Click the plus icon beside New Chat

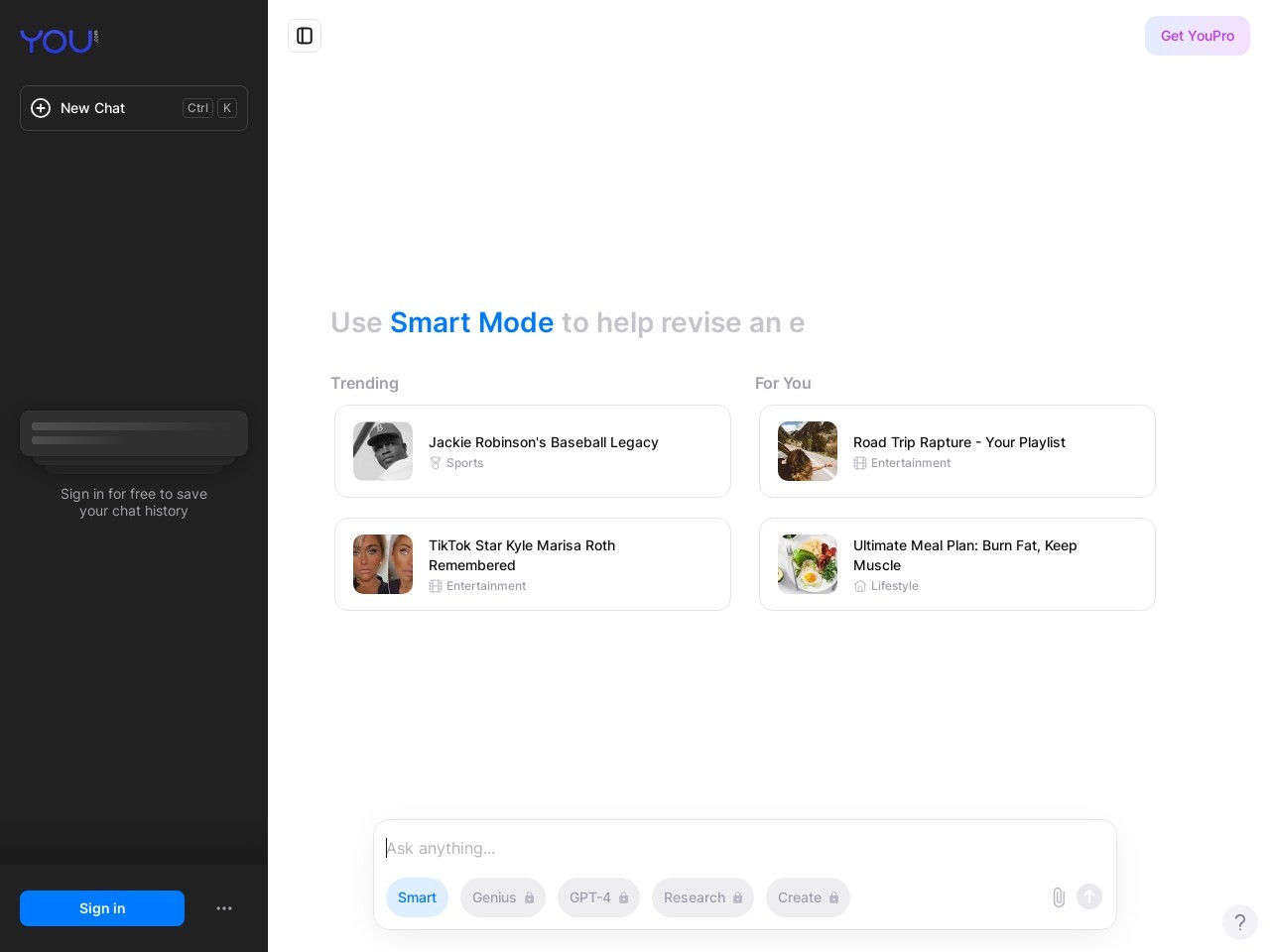click(x=41, y=108)
